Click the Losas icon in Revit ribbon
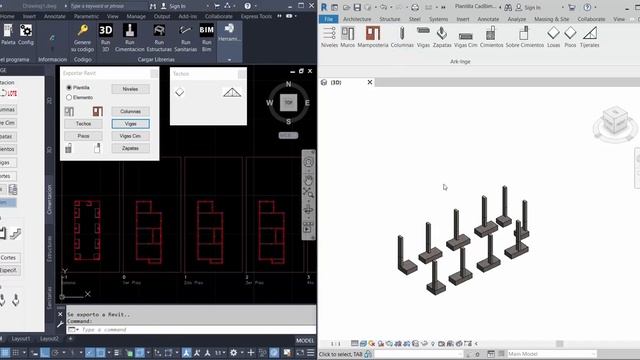 [x=553, y=32]
